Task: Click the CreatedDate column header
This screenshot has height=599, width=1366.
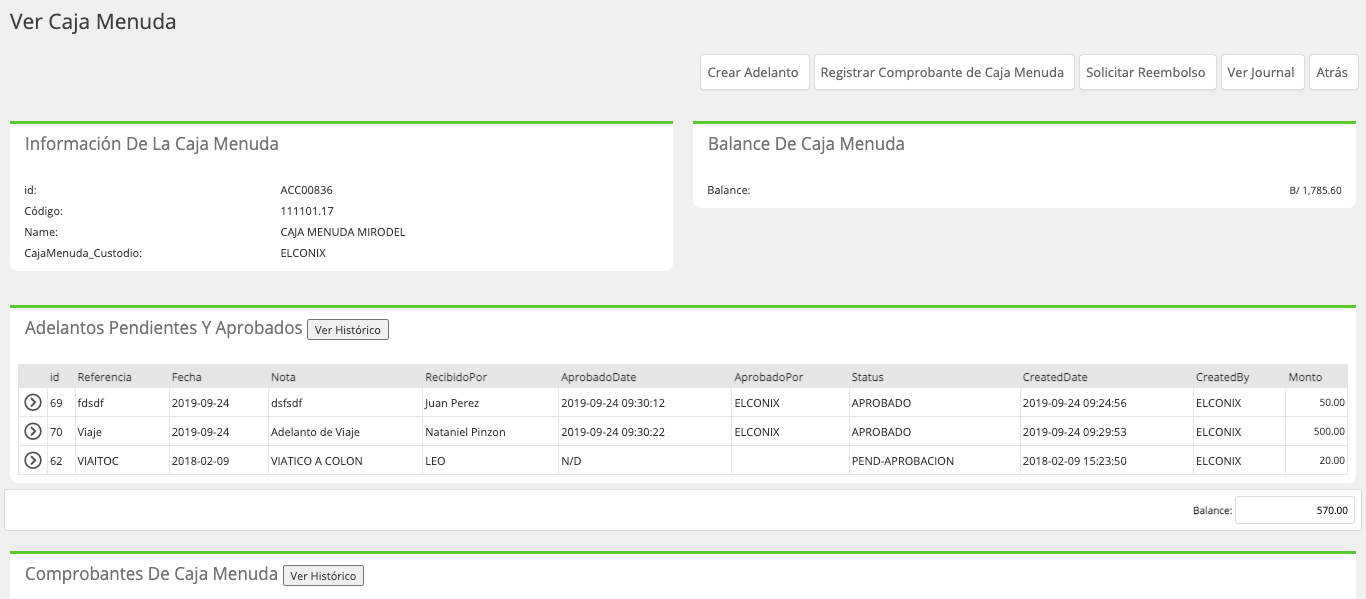Action: [1055, 377]
